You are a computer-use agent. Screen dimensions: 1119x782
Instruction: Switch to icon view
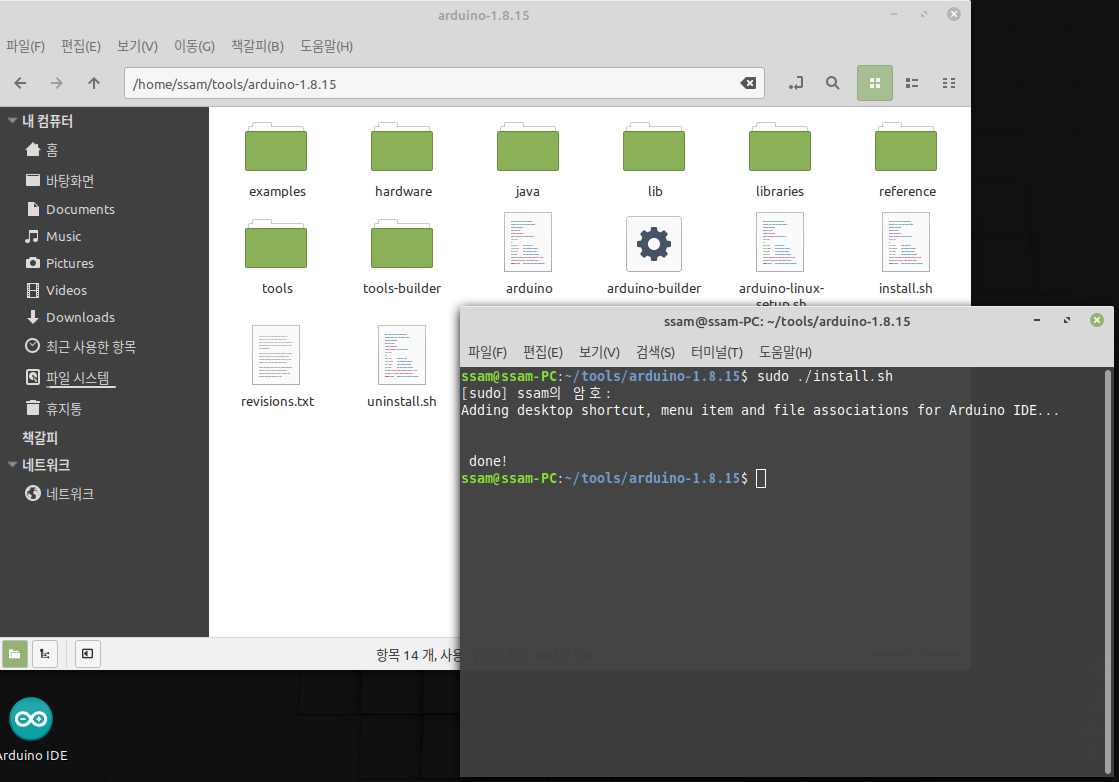[874, 83]
